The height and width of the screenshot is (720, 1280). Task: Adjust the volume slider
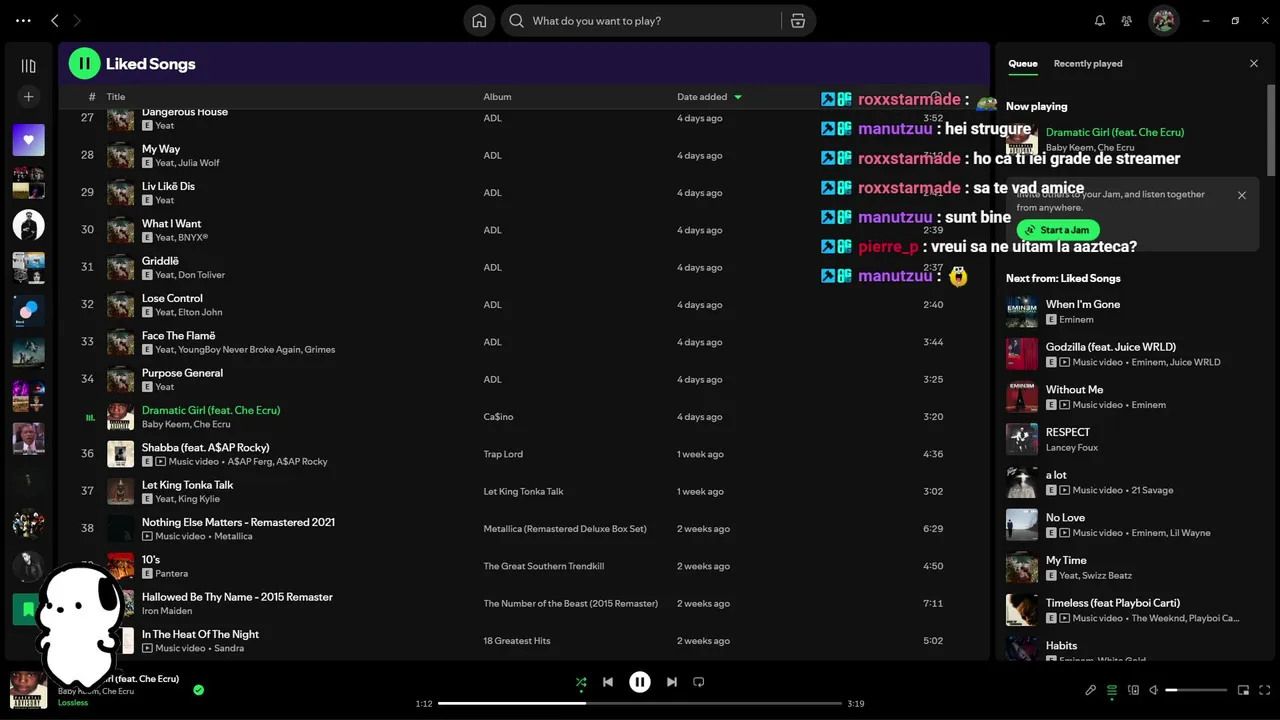tap(1196, 690)
